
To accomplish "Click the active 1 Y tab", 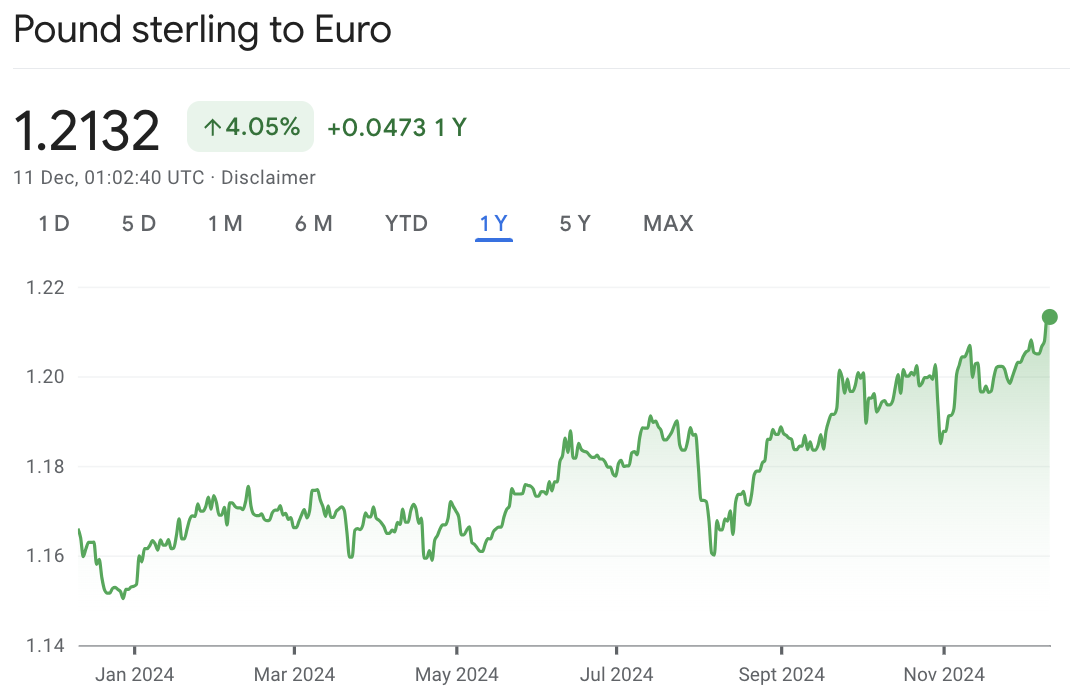I will pos(494,223).
